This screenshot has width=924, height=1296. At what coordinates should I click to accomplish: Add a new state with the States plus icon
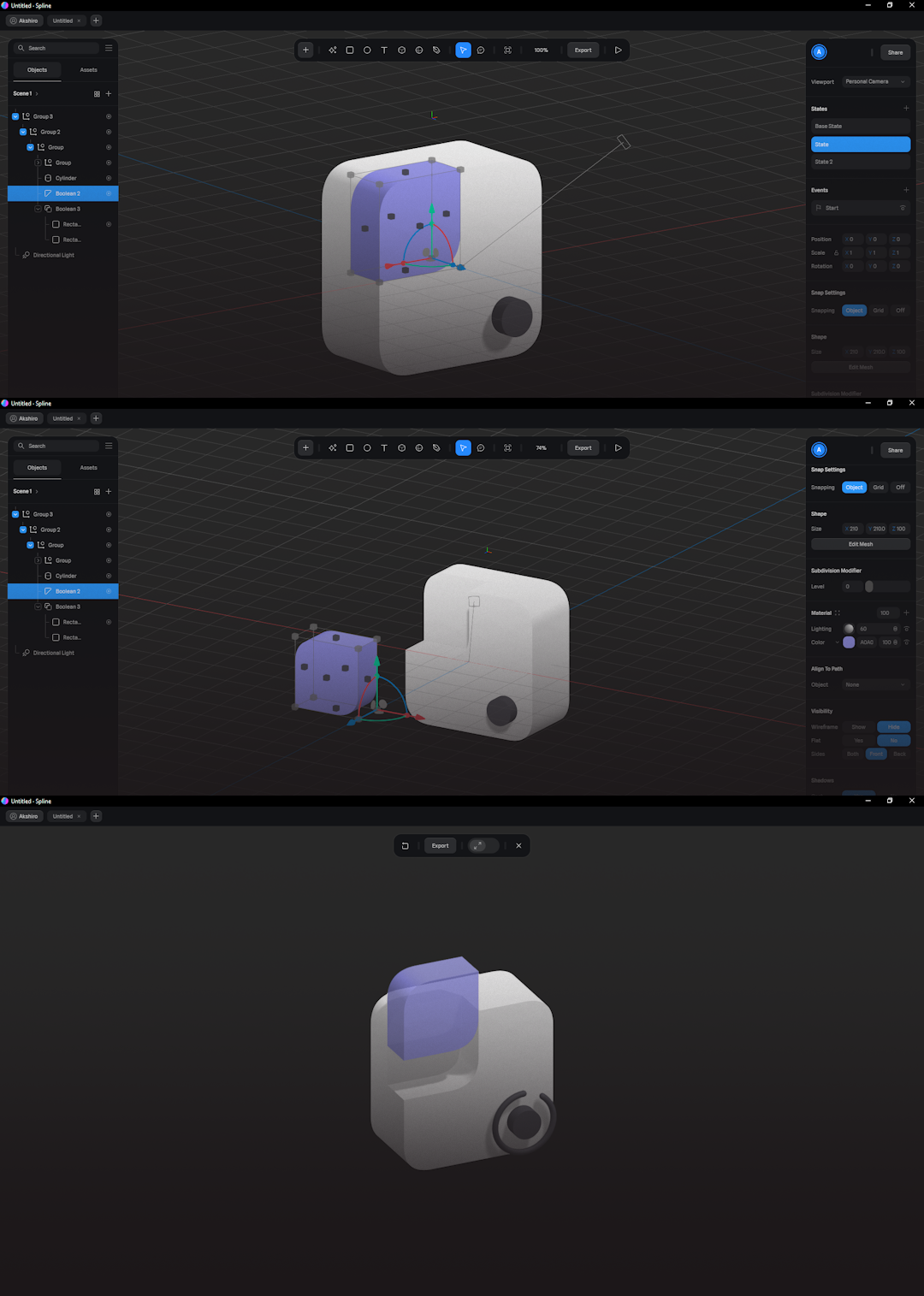[x=906, y=109]
